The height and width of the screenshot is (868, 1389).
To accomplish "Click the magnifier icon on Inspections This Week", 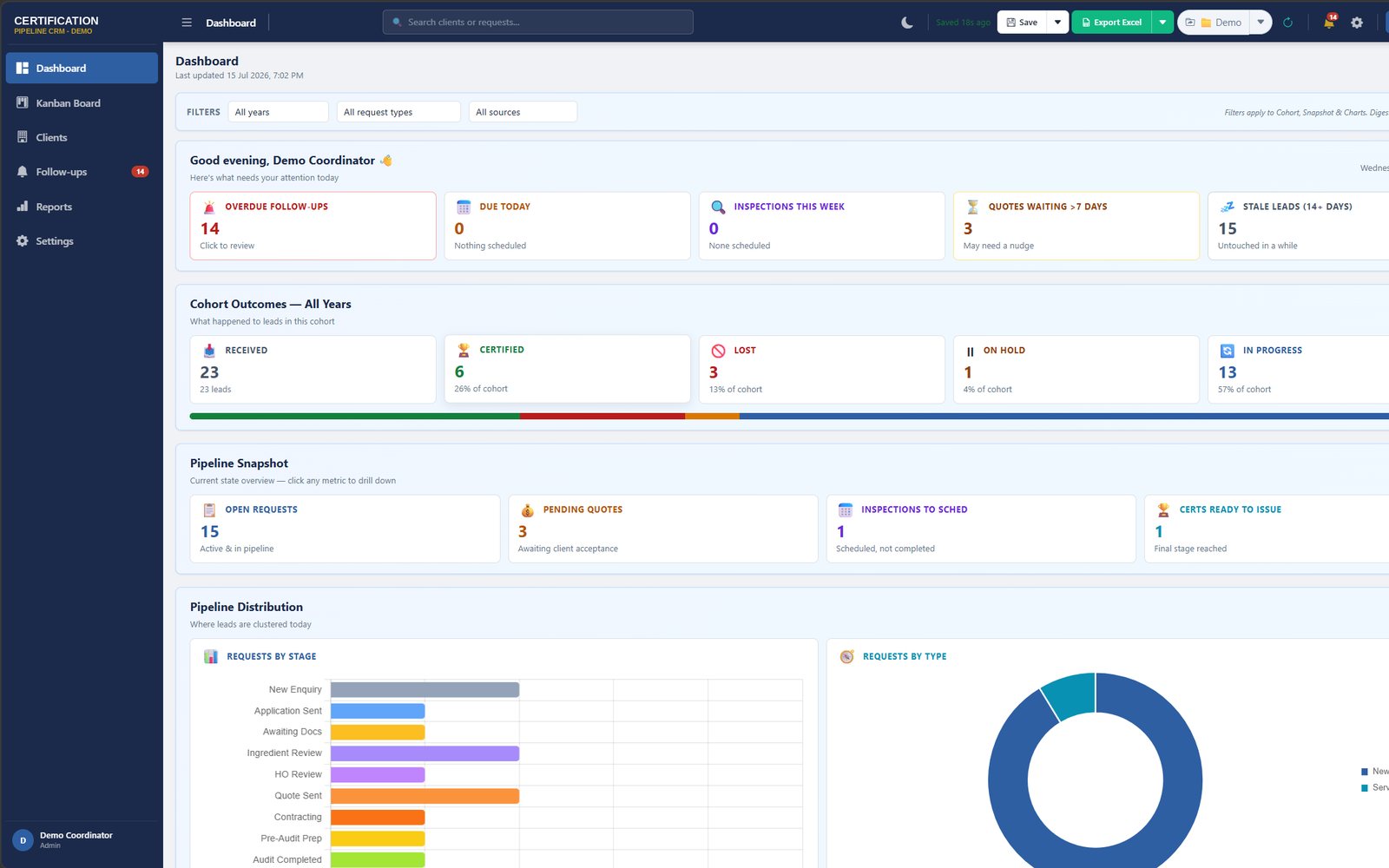I will pyautogui.click(x=718, y=207).
